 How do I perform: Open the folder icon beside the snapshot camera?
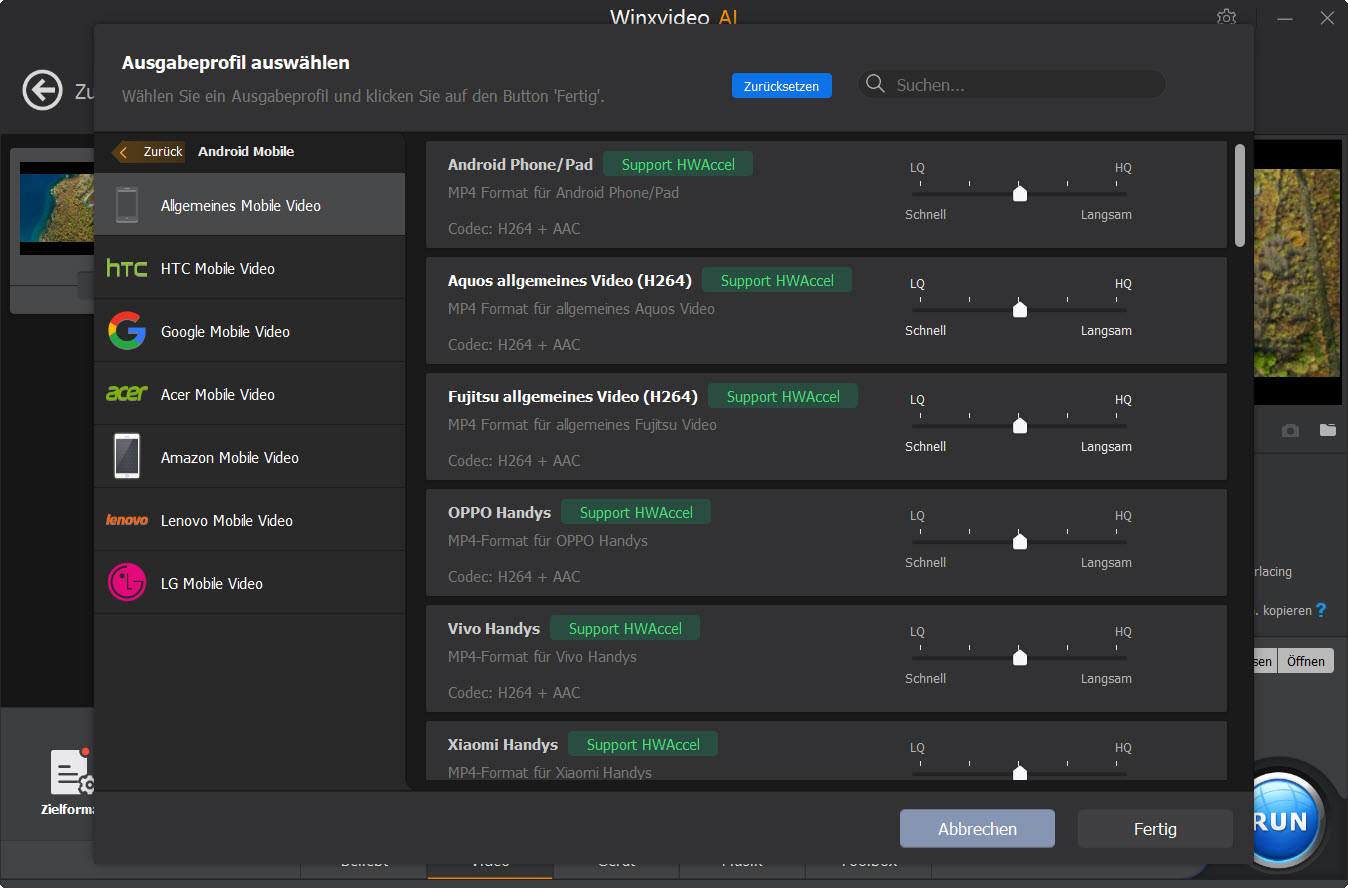[x=1327, y=430]
